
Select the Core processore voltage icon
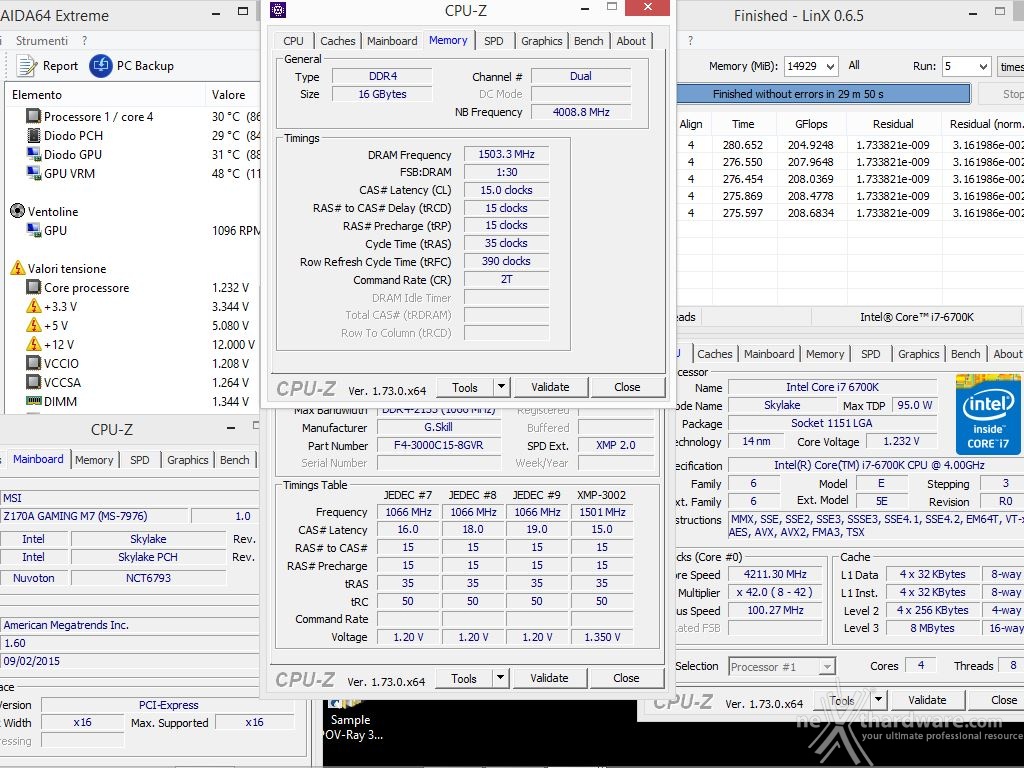pyautogui.click(x=33, y=287)
